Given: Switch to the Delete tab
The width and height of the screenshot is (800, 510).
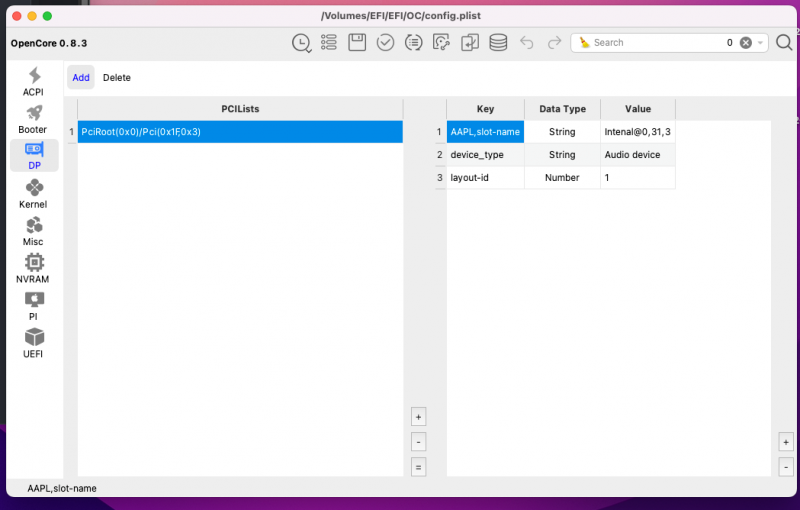Looking at the screenshot, I should [117, 78].
